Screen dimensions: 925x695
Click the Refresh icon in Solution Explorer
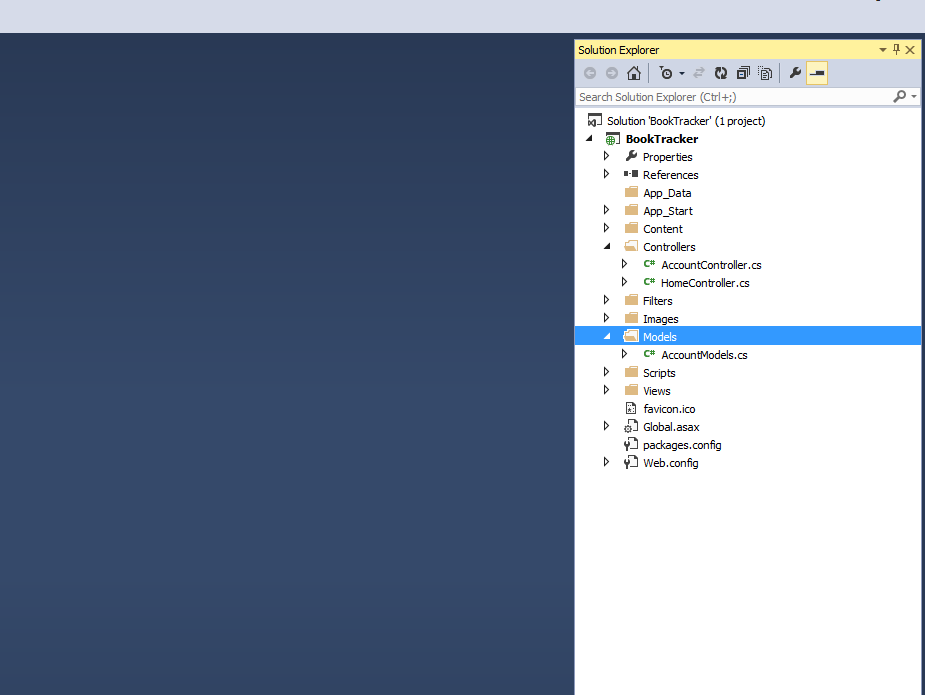click(721, 73)
